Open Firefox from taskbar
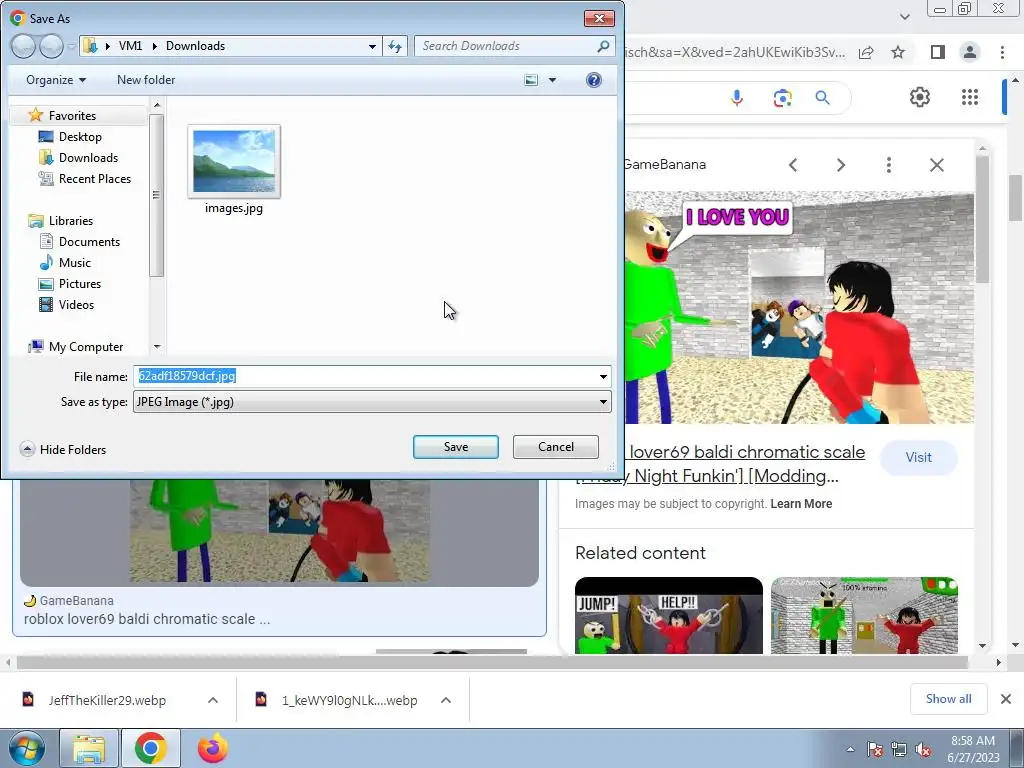1024x768 pixels. pyautogui.click(x=213, y=748)
